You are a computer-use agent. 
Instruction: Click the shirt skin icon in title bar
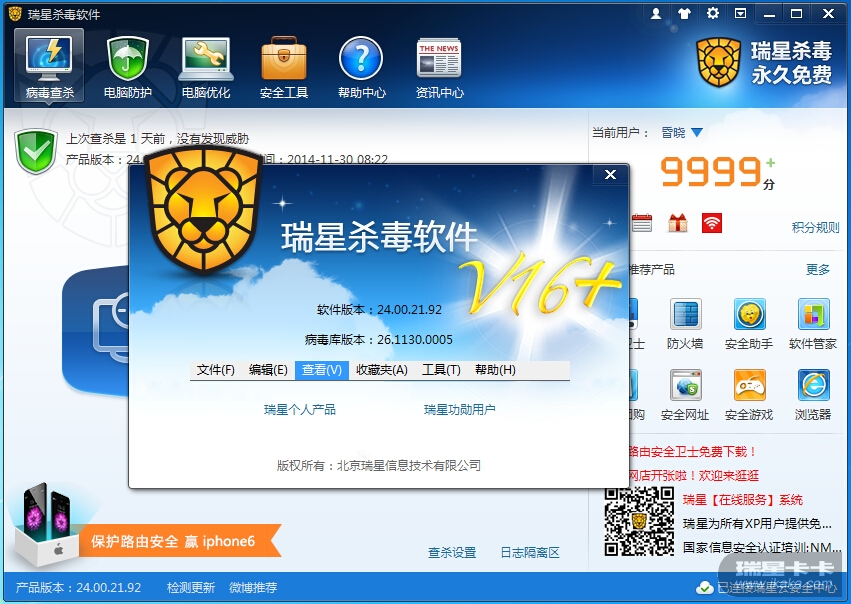pos(684,14)
